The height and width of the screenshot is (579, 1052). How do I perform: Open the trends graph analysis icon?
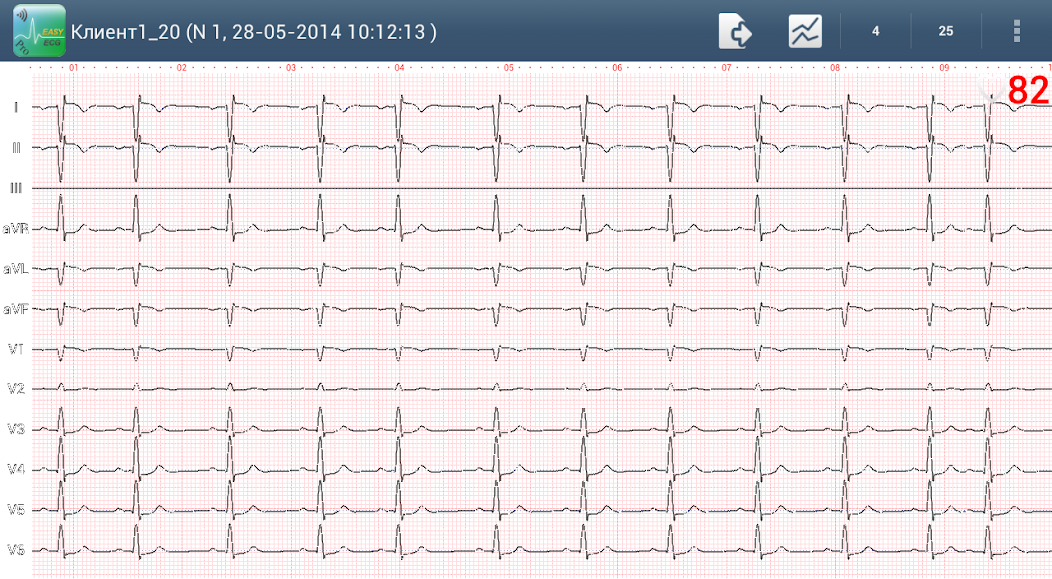coord(805,30)
